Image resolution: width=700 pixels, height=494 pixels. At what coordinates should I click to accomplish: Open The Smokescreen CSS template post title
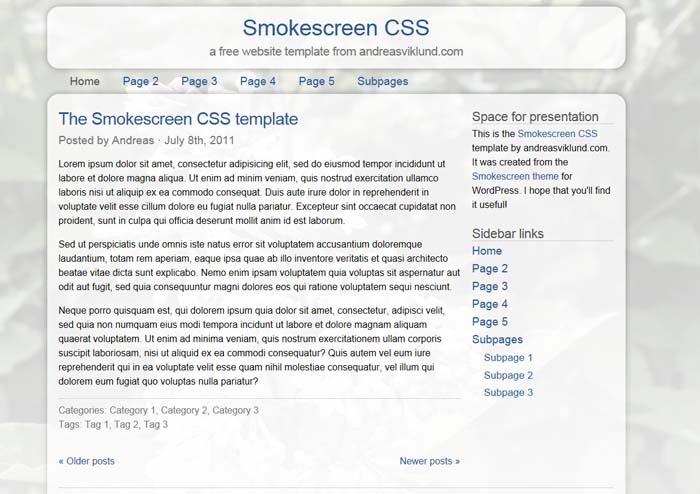coord(178,119)
